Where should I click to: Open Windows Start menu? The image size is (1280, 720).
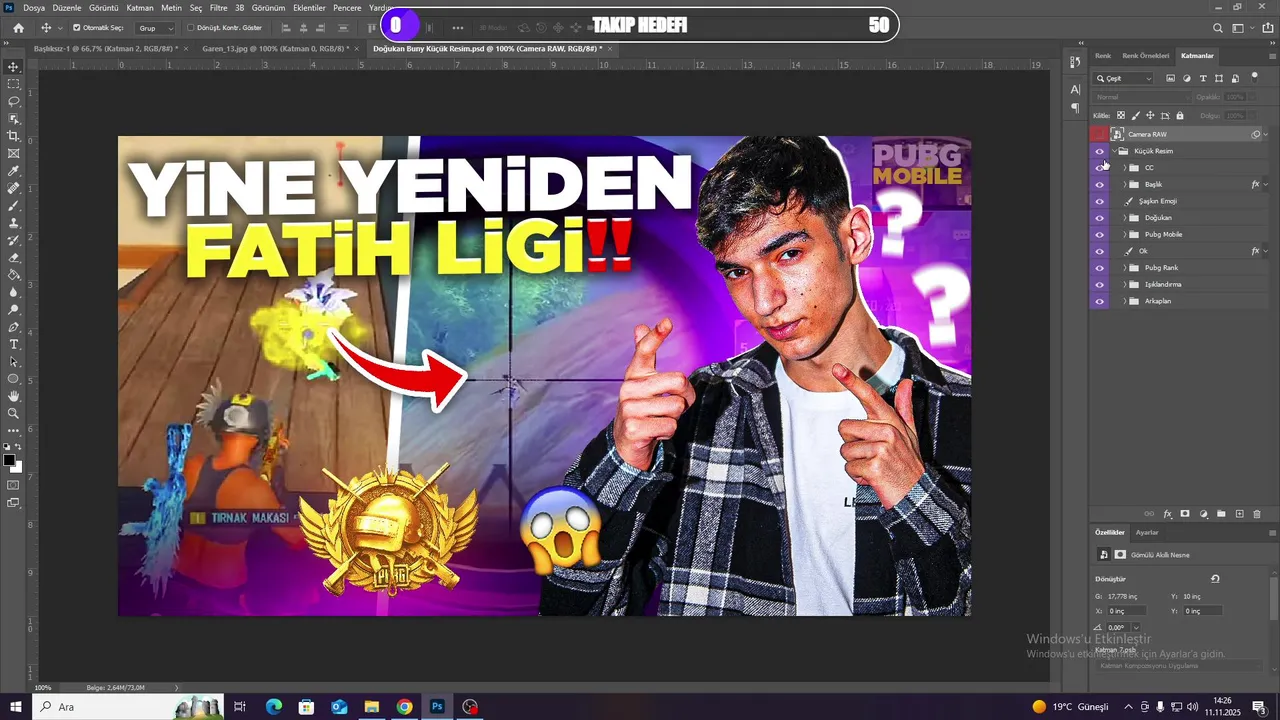[15, 707]
